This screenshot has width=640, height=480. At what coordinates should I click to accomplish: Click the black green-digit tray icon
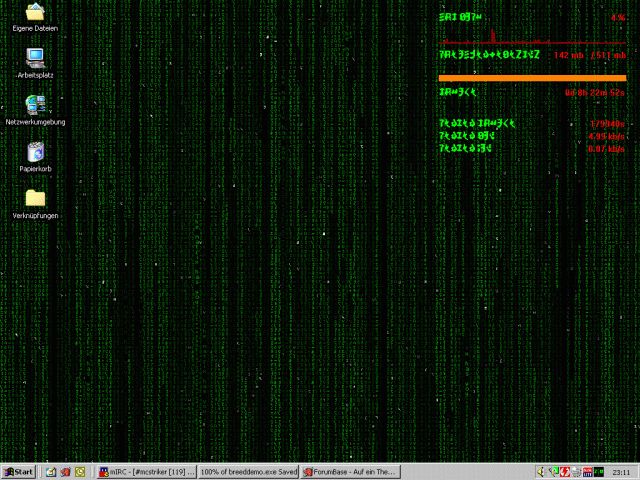[x=599, y=472]
